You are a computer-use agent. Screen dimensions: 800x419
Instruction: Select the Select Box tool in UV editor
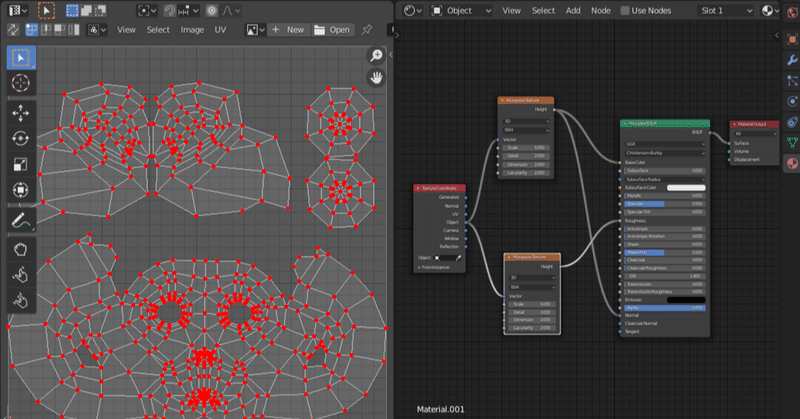pos(21,58)
